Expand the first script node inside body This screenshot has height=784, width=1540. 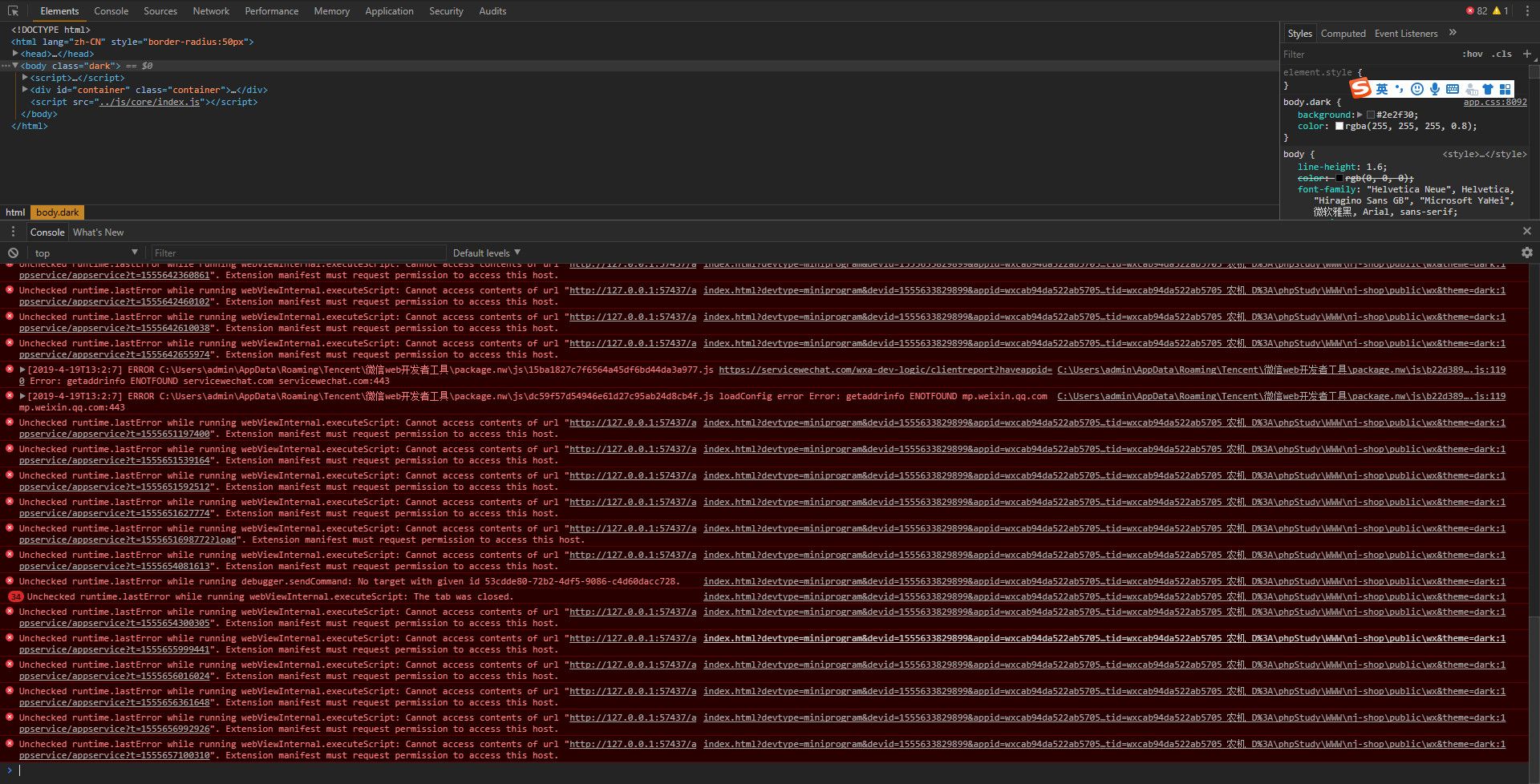pos(25,78)
